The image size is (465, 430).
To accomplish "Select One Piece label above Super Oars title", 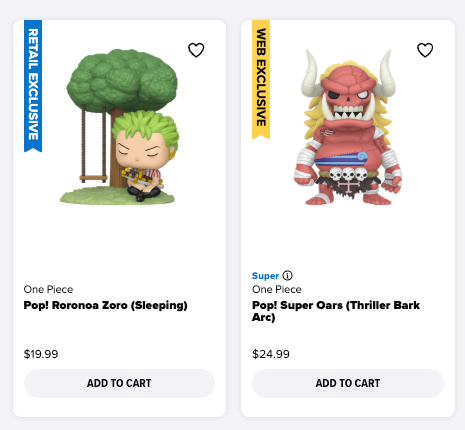I will 277,289.
